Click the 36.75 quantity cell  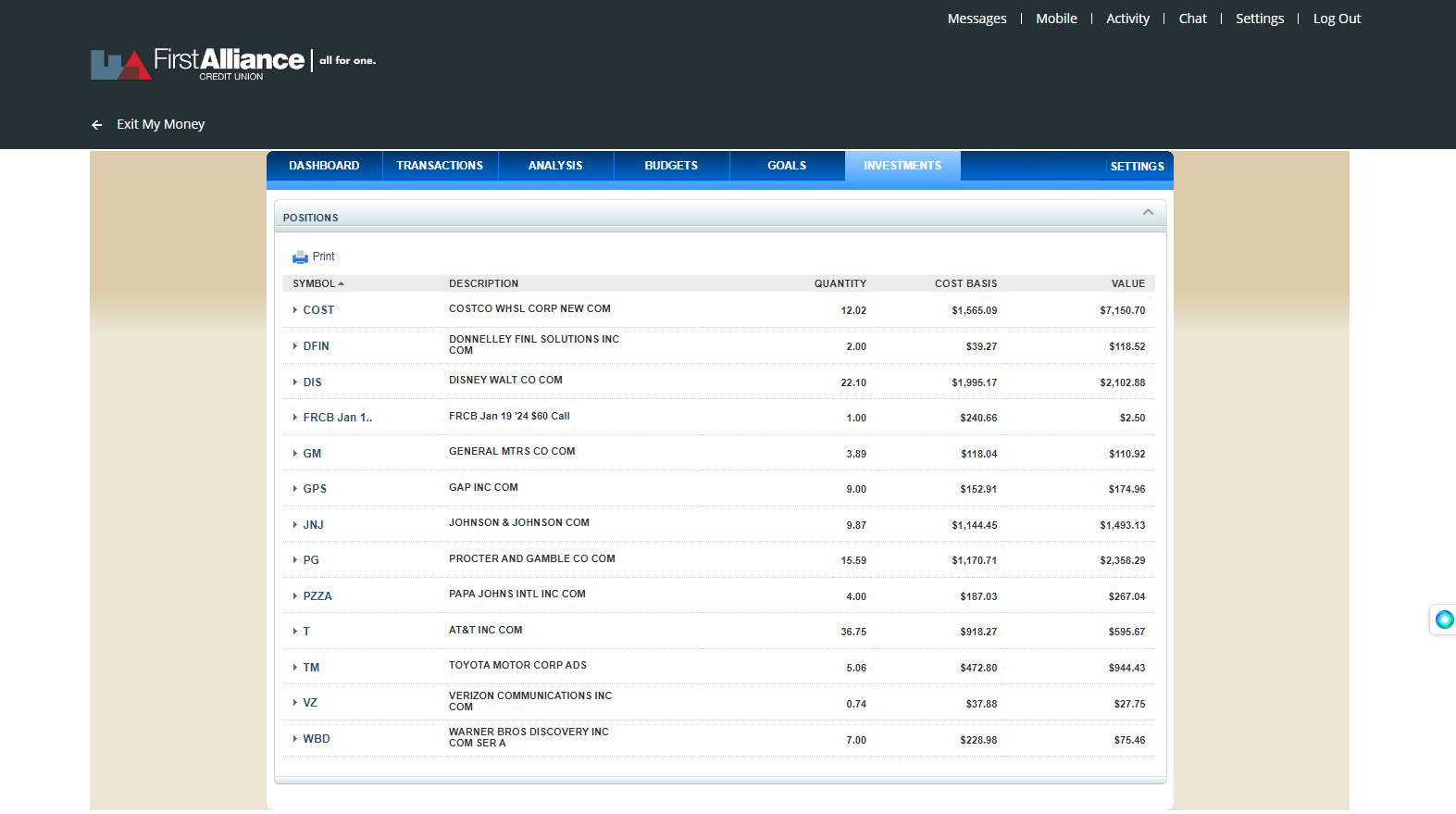853,632
